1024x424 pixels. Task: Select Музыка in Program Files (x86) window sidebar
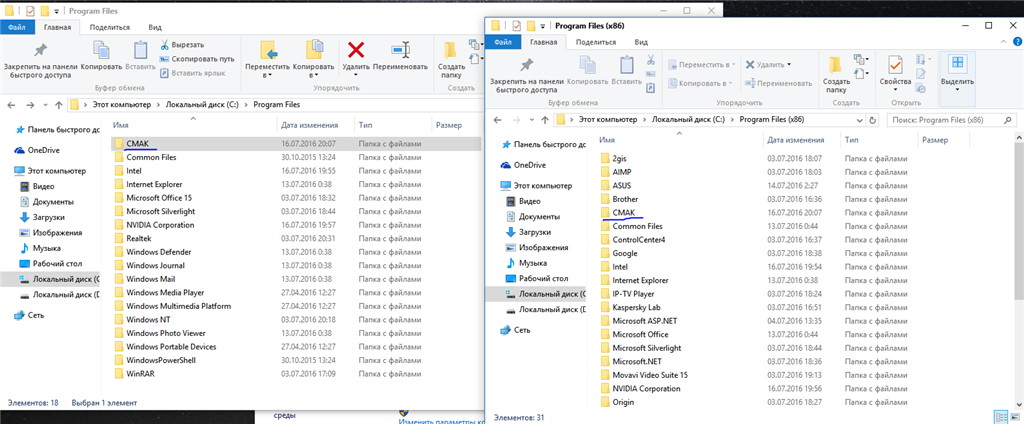533,263
